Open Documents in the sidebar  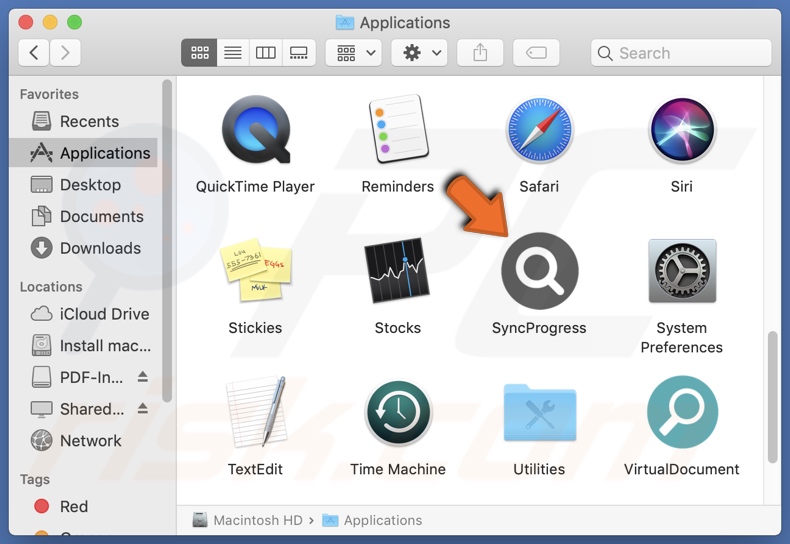[84, 217]
